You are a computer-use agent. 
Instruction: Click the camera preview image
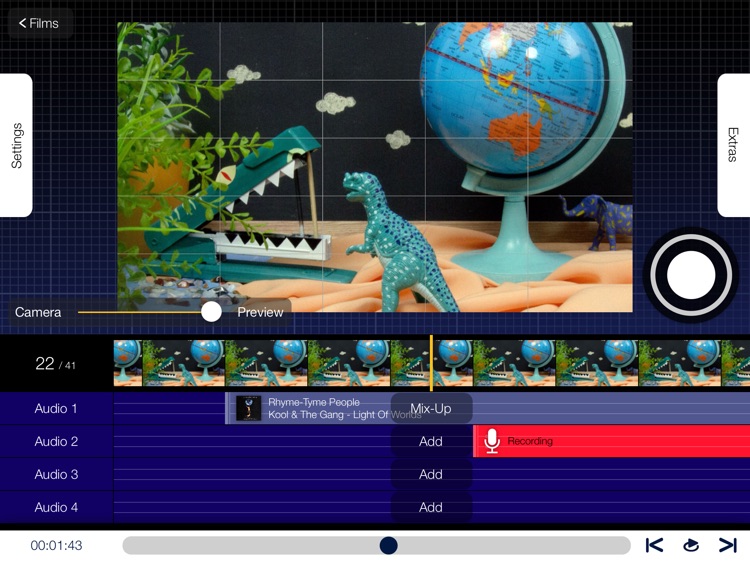(x=375, y=167)
